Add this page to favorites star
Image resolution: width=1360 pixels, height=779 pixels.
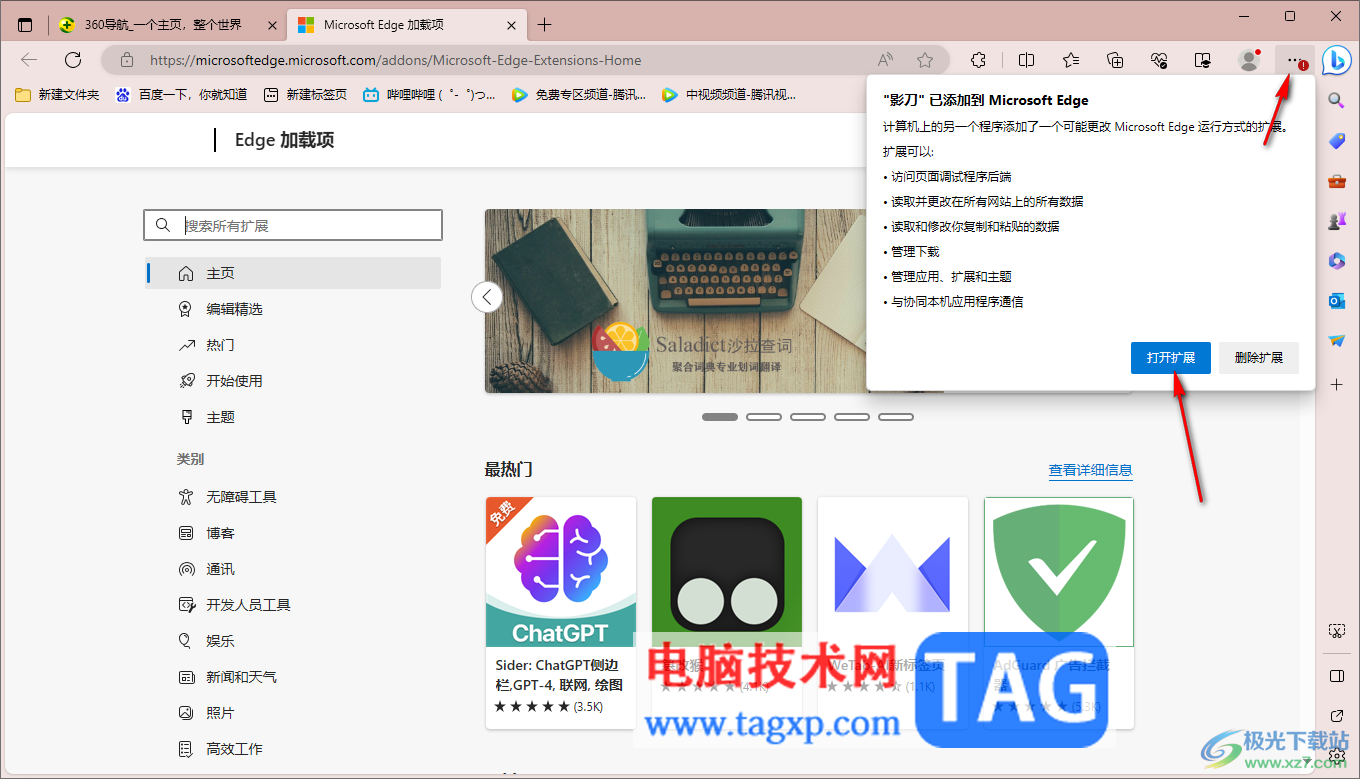pyautogui.click(x=925, y=60)
